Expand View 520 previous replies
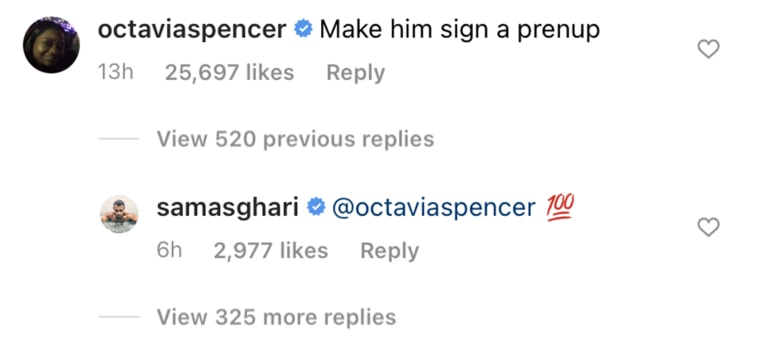The image size is (760, 360). coord(295,140)
